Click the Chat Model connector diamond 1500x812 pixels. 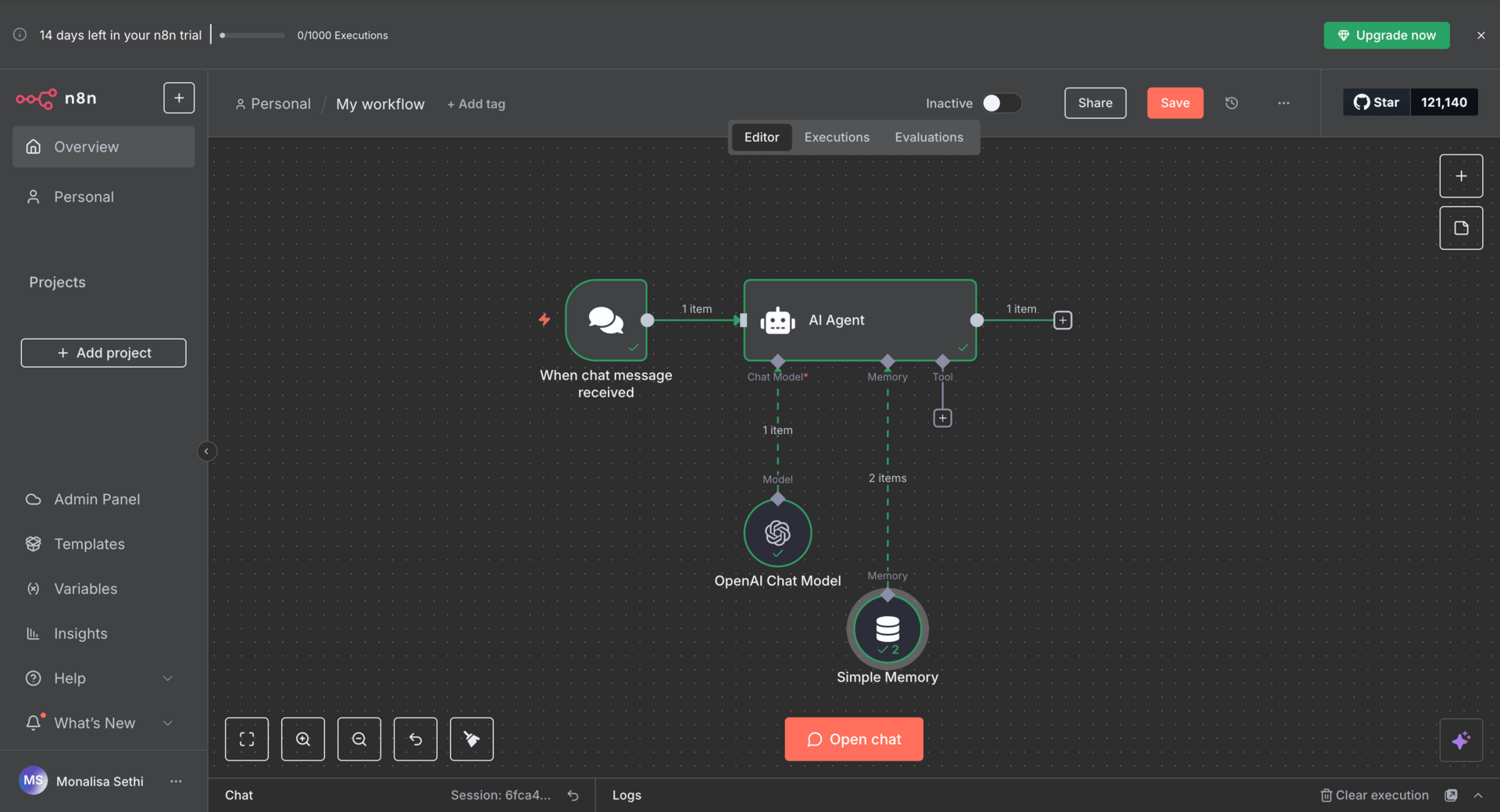pos(777,361)
